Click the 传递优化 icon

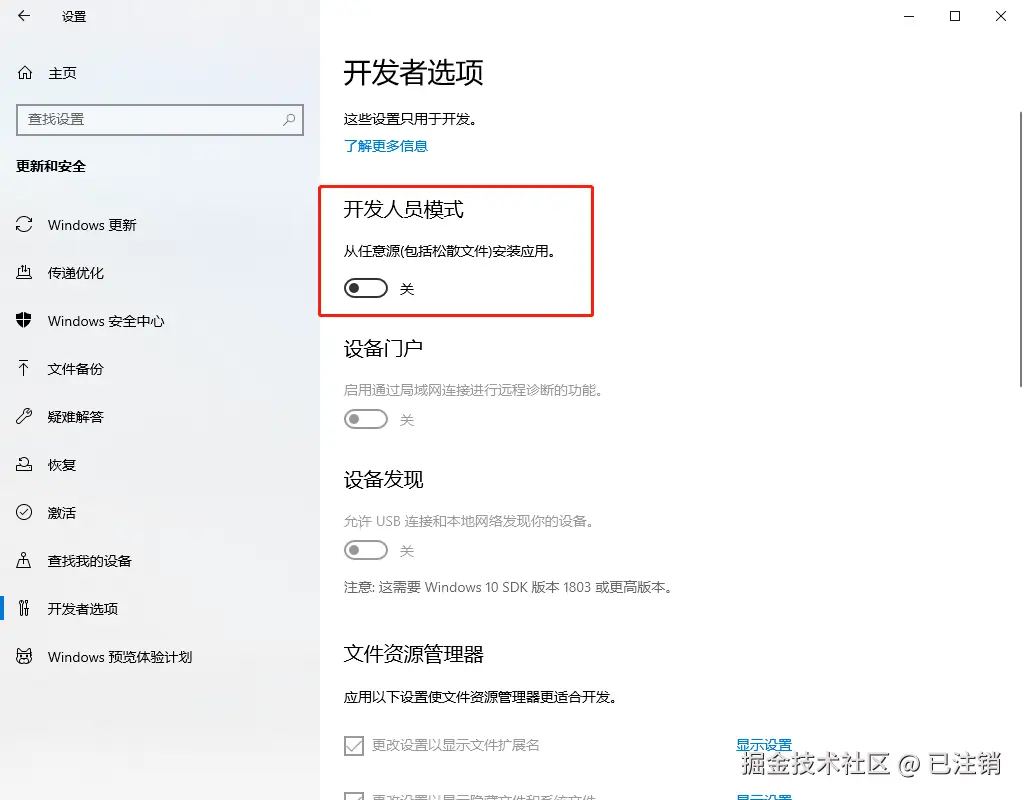[24, 272]
